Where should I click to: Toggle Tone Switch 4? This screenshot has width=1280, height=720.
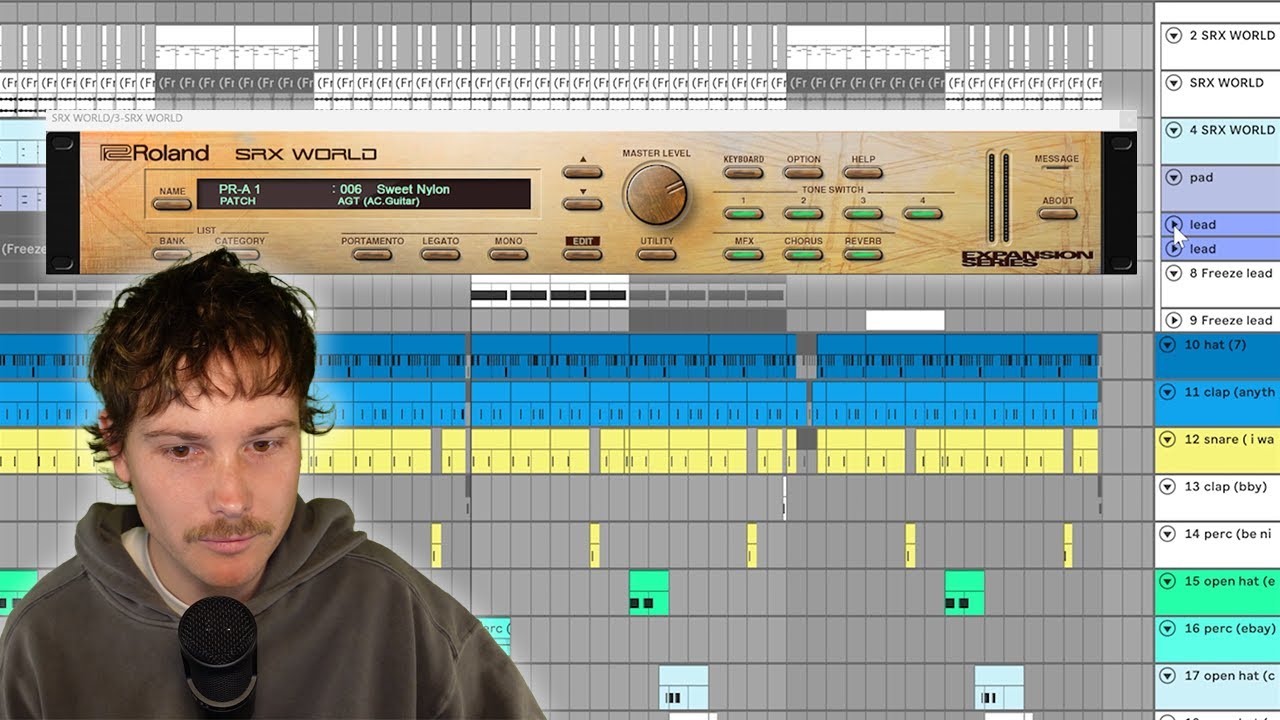coord(922,213)
